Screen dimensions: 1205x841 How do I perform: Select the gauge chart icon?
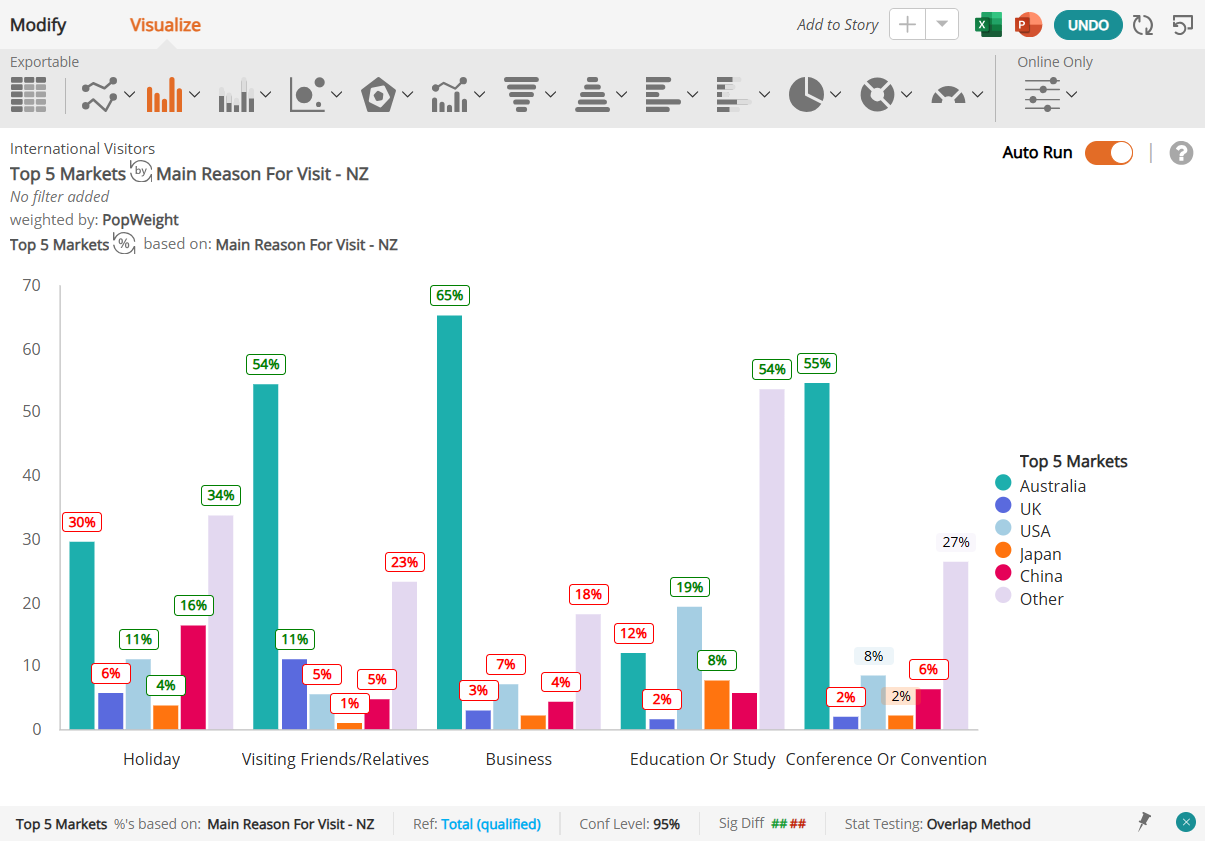point(948,95)
